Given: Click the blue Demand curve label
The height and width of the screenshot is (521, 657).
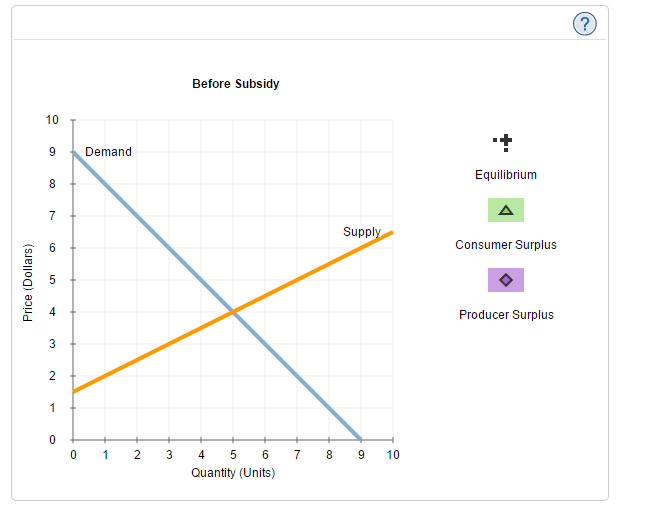Looking at the screenshot, I should tap(108, 152).
